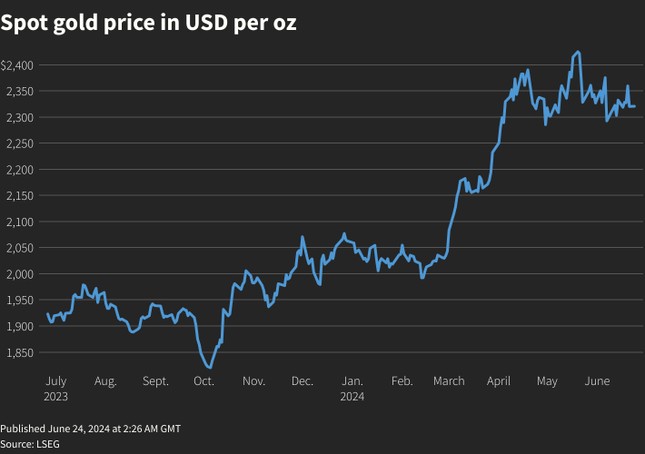Click the Source: LSEG text
The width and height of the screenshot is (645, 454).
point(30,445)
